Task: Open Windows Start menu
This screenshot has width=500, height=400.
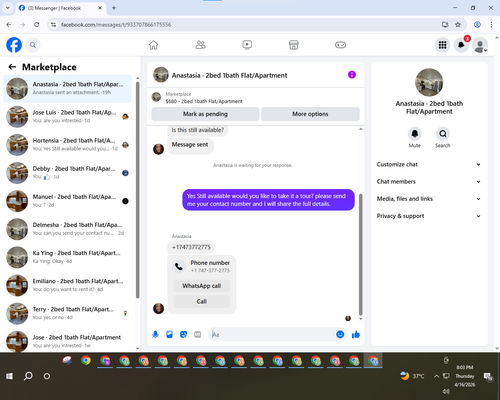Action: (9, 376)
